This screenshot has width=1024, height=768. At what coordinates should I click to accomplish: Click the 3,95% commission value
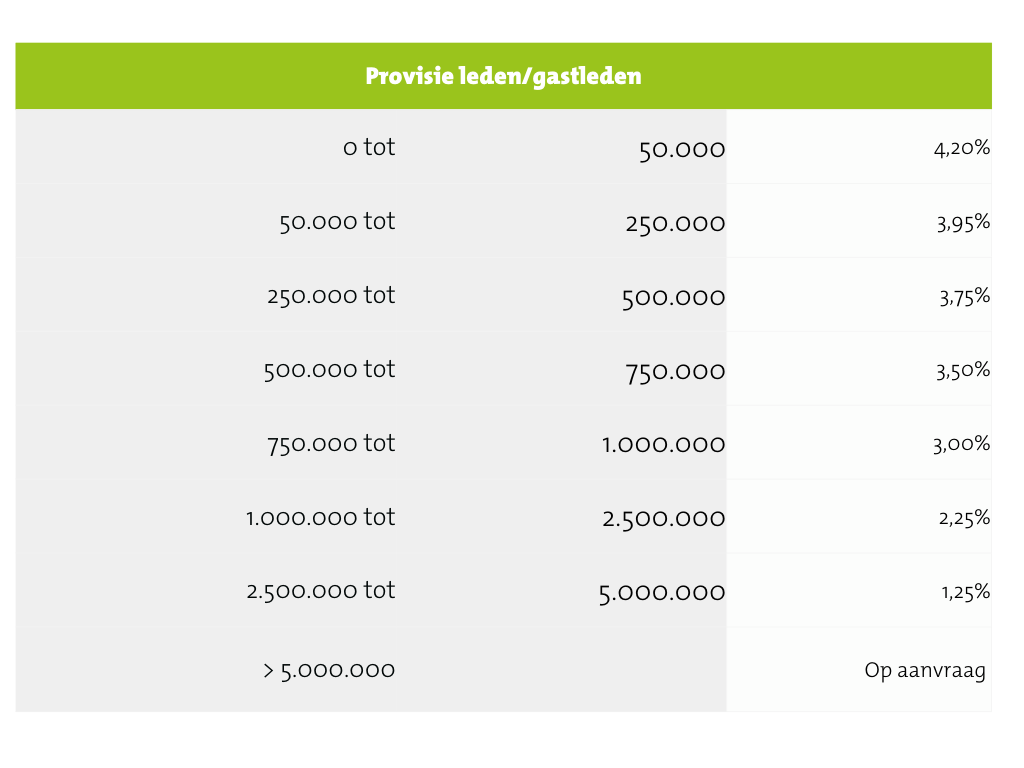[963, 223]
